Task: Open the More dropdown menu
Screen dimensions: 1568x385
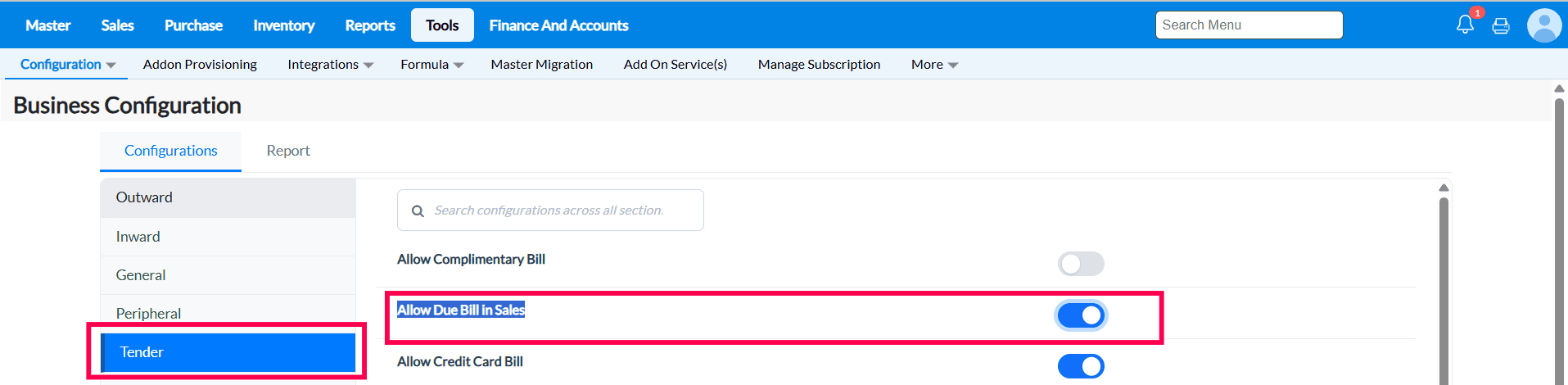Action: click(x=934, y=65)
